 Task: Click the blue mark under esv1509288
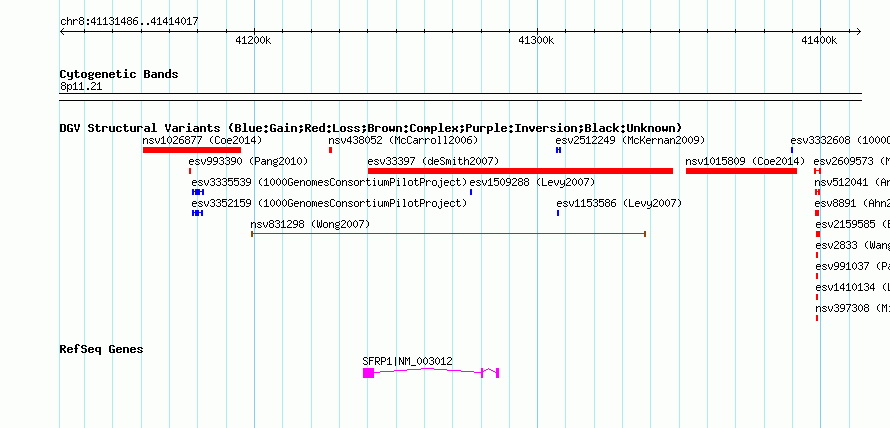point(471,192)
